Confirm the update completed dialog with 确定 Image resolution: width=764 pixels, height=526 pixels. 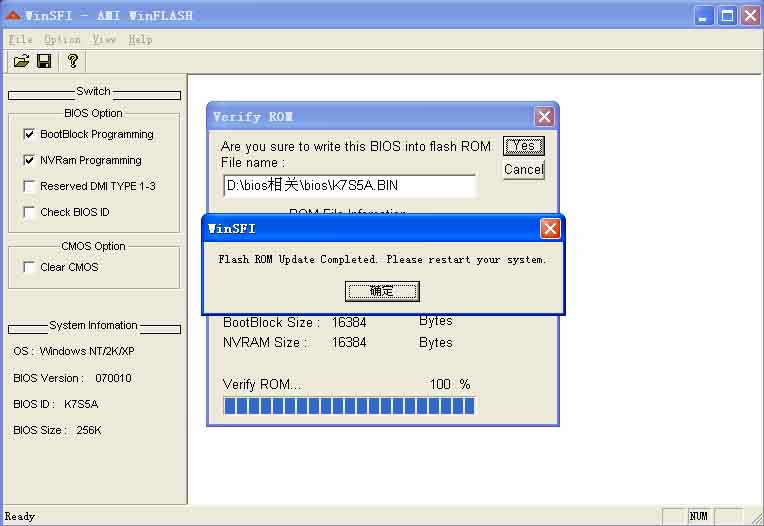[382, 291]
